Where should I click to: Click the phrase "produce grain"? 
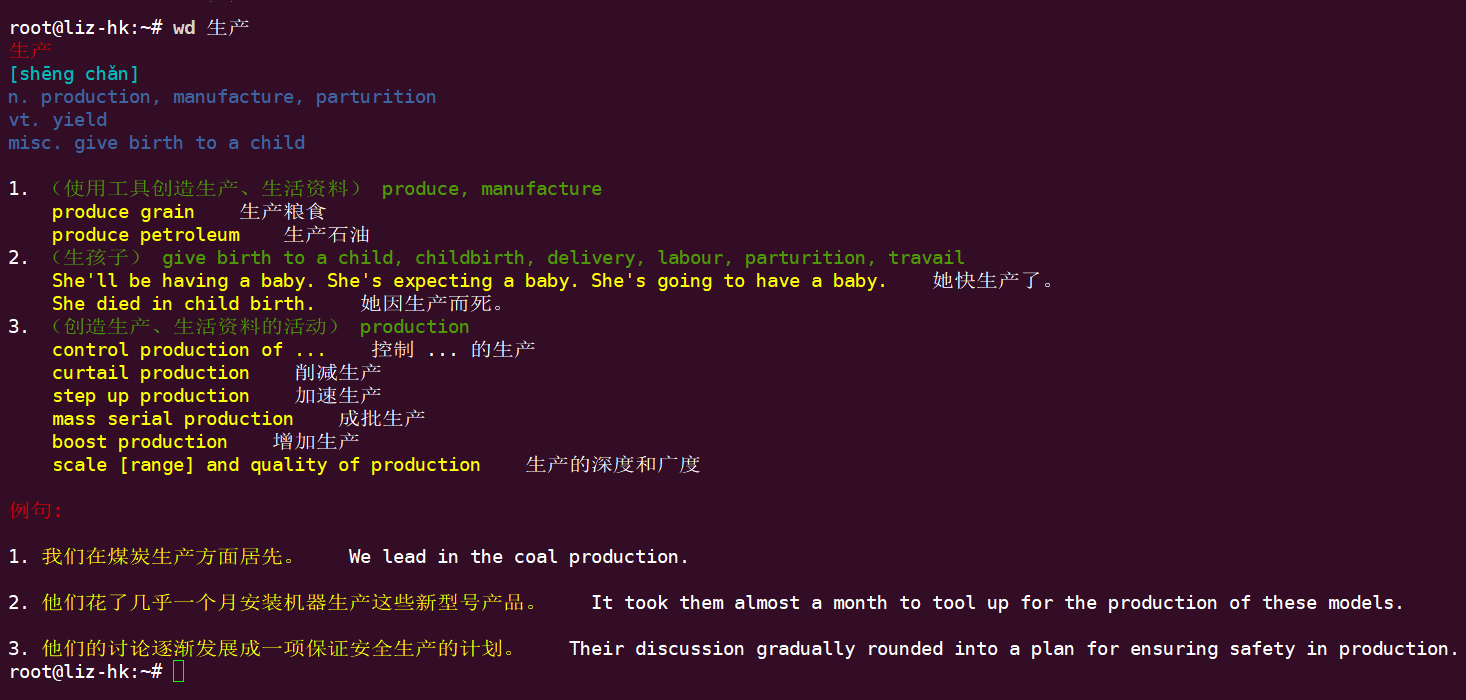(x=123, y=212)
